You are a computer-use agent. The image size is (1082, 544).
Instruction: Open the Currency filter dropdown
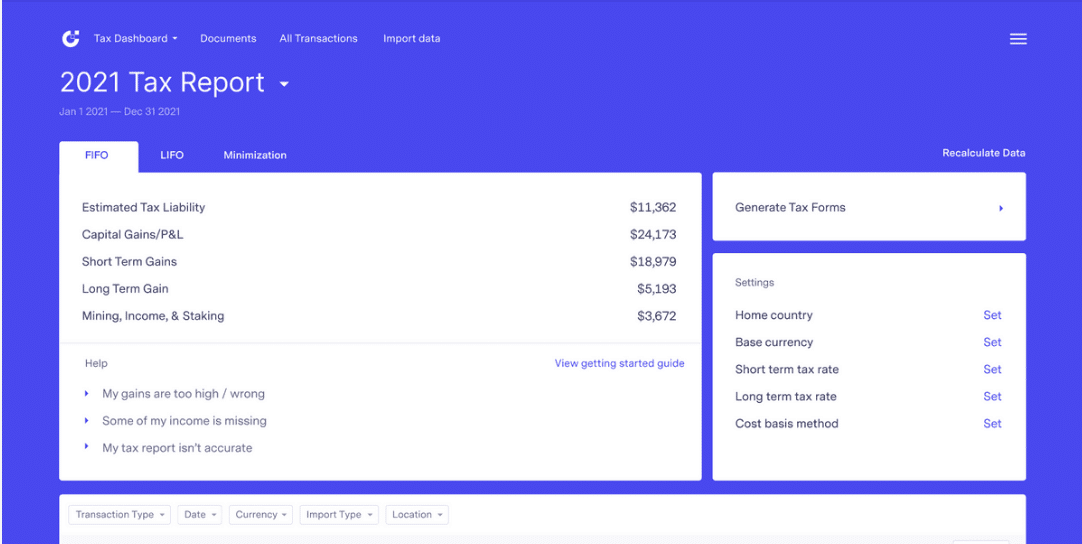click(262, 515)
